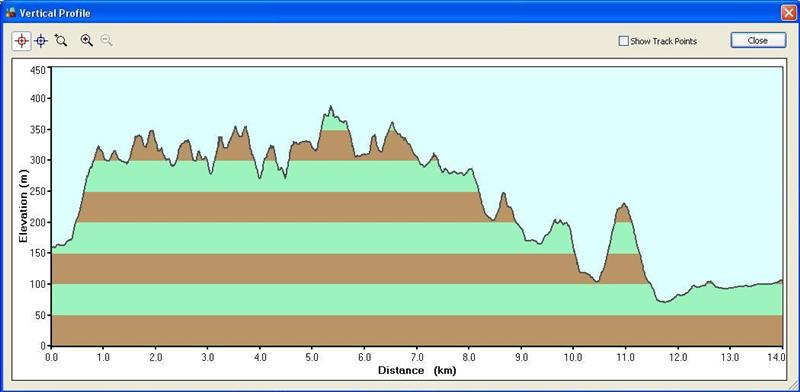Click the hill peak near 11.0 km
This screenshot has width=800, height=392.
click(x=623, y=204)
